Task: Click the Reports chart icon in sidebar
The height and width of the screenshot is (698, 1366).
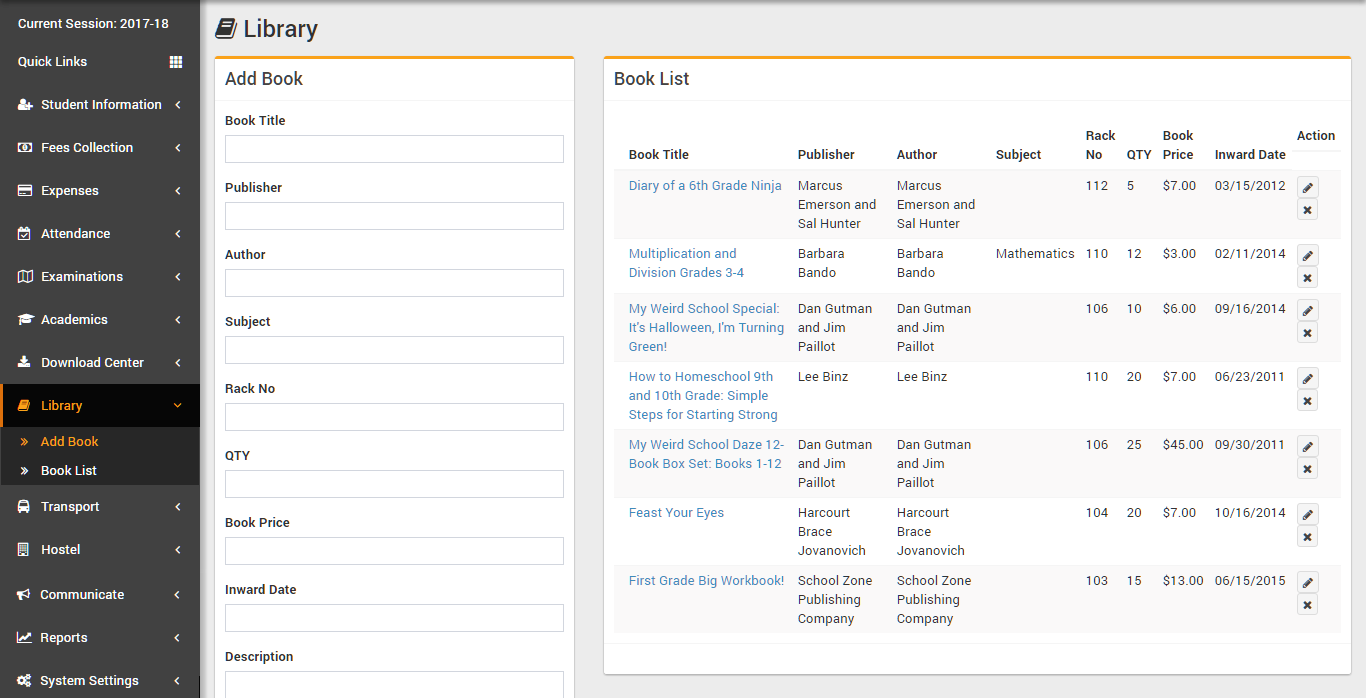Action: (x=24, y=638)
